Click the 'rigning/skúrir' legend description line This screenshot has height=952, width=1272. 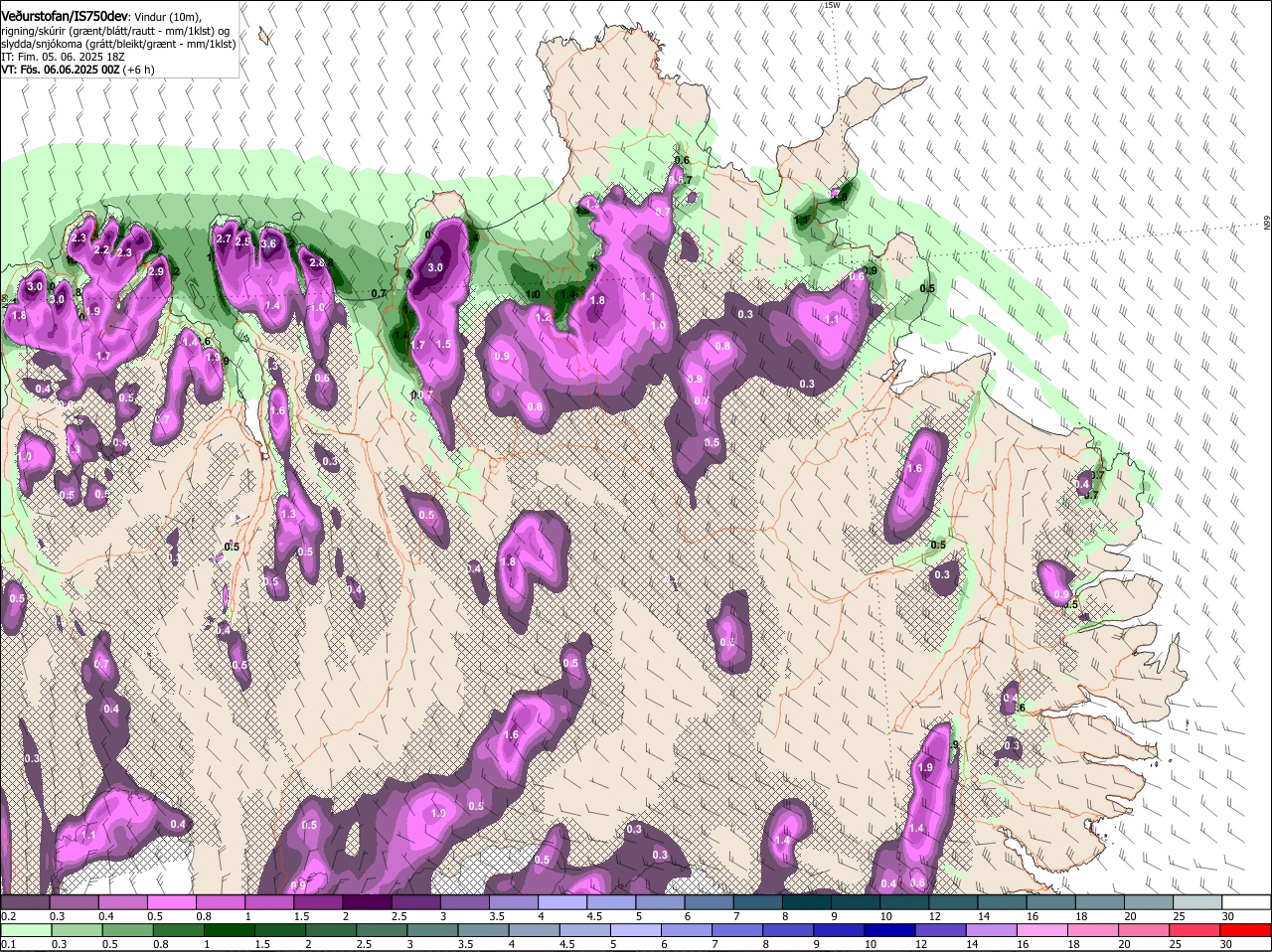pyautogui.click(x=115, y=31)
